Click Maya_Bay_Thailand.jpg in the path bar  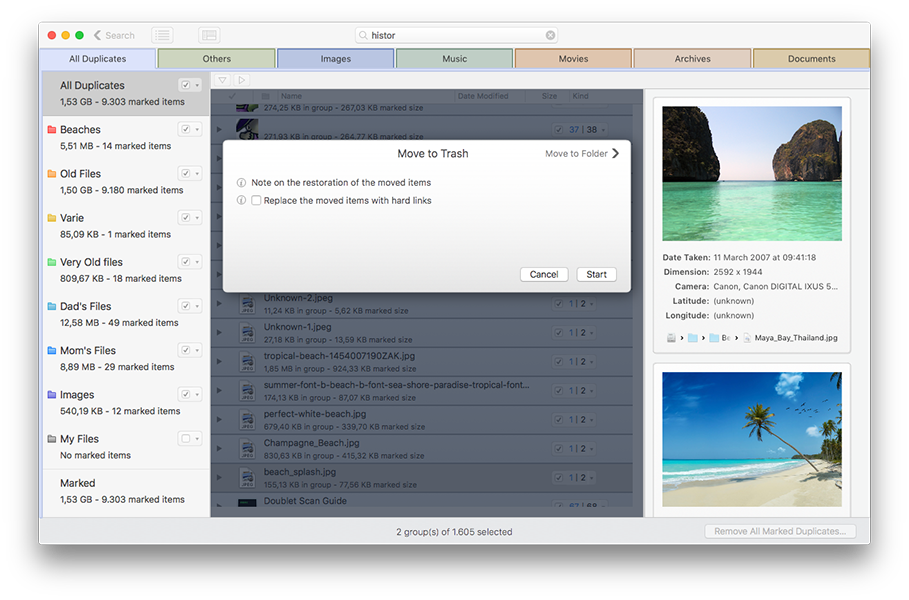(x=796, y=338)
